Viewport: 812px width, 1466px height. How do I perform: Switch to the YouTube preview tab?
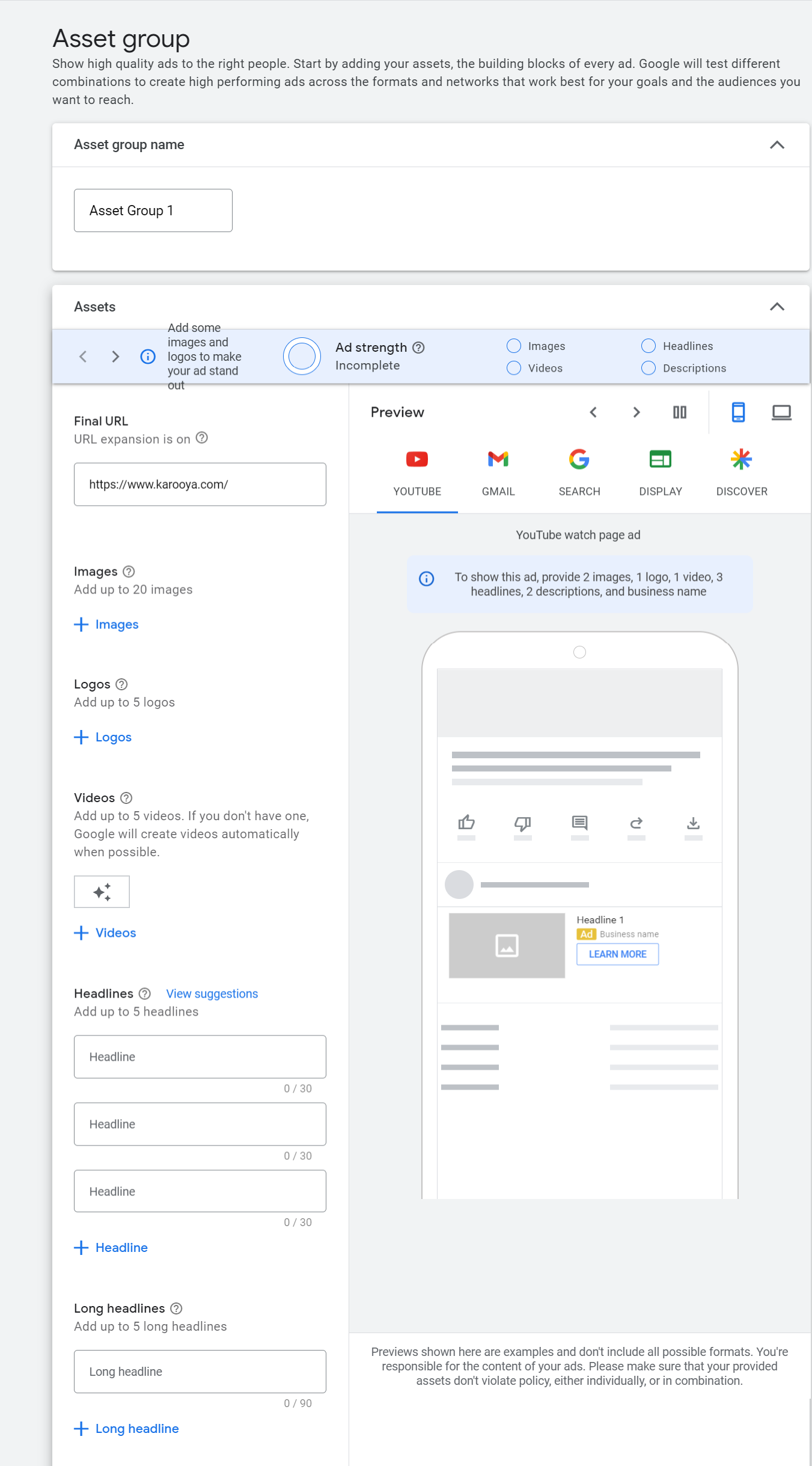coord(417,474)
